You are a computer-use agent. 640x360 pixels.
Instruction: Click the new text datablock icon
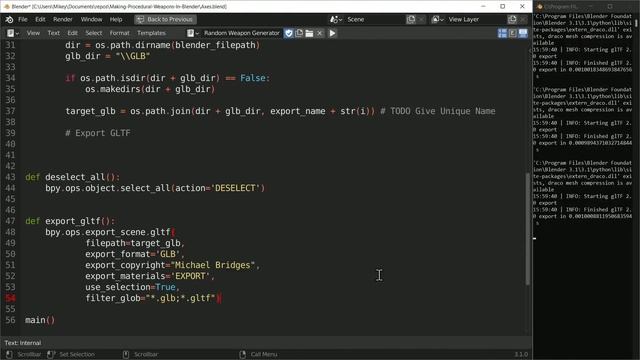click(299, 33)
